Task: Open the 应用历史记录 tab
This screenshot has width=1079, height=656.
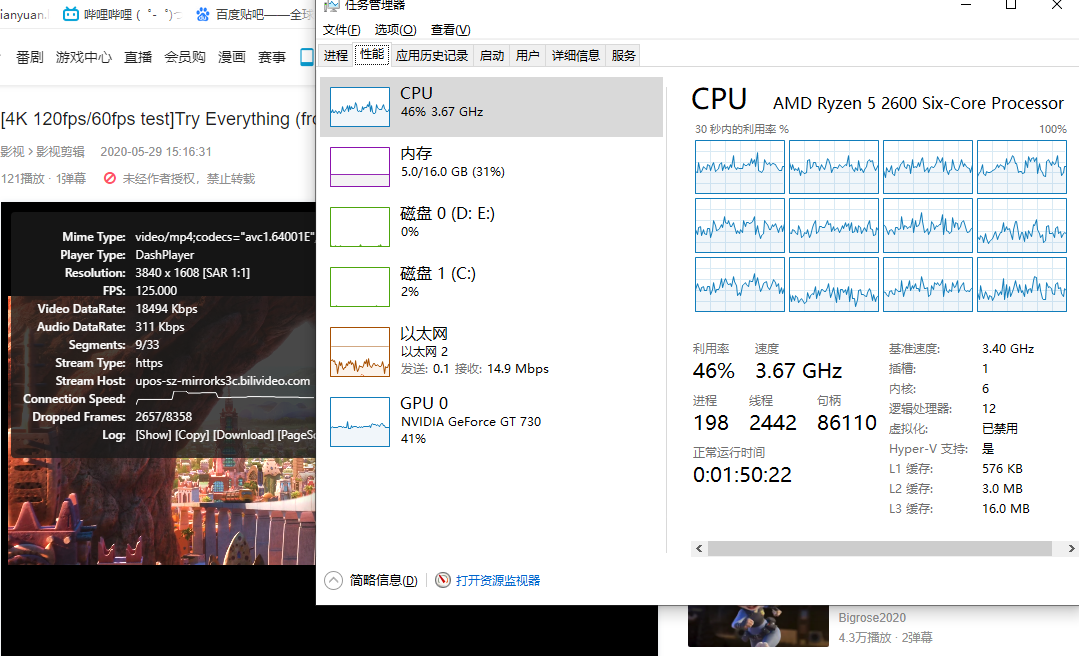Action: [x=431, y=56]
